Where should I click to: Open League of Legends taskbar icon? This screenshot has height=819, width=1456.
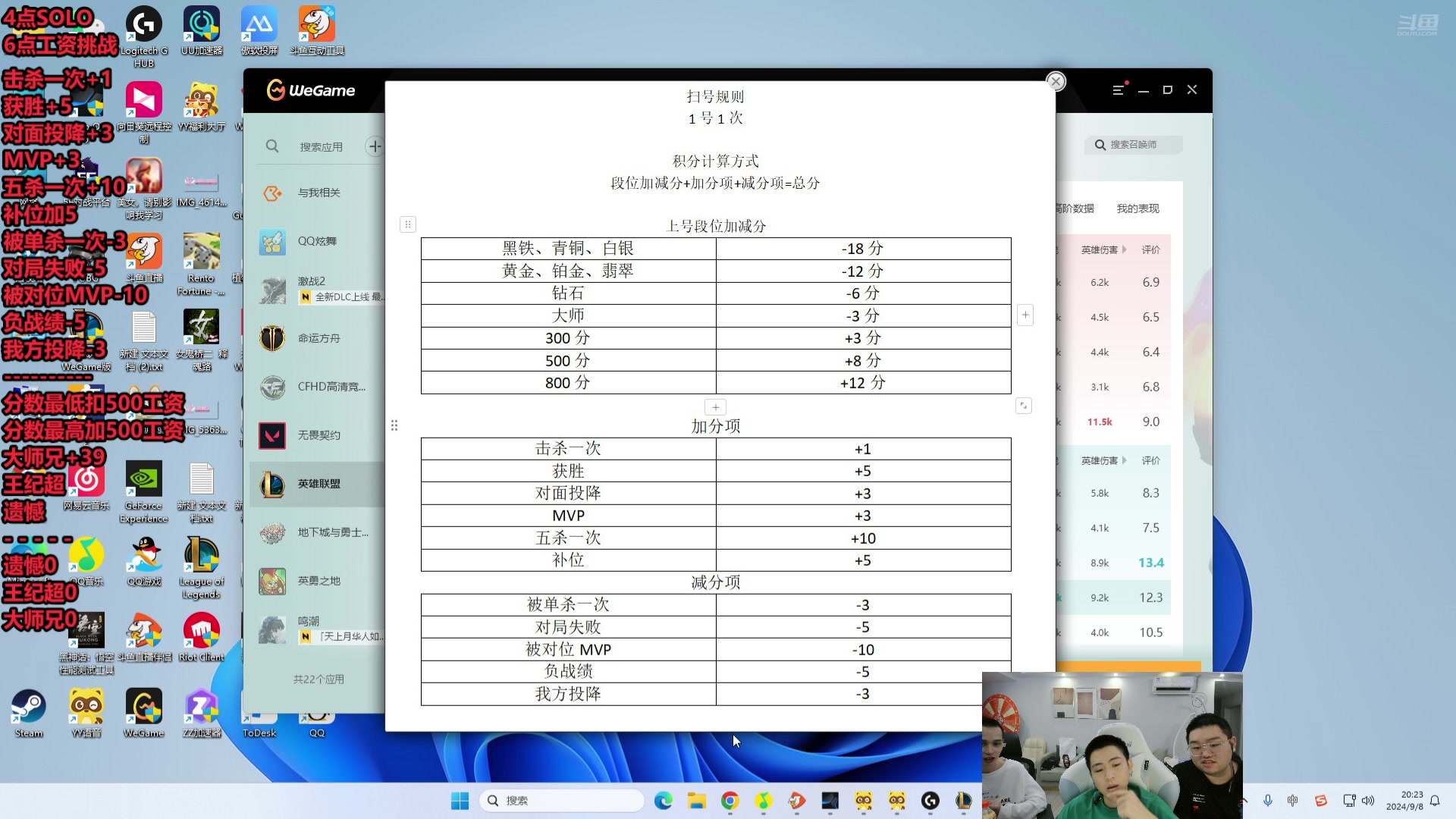point(964,801)
